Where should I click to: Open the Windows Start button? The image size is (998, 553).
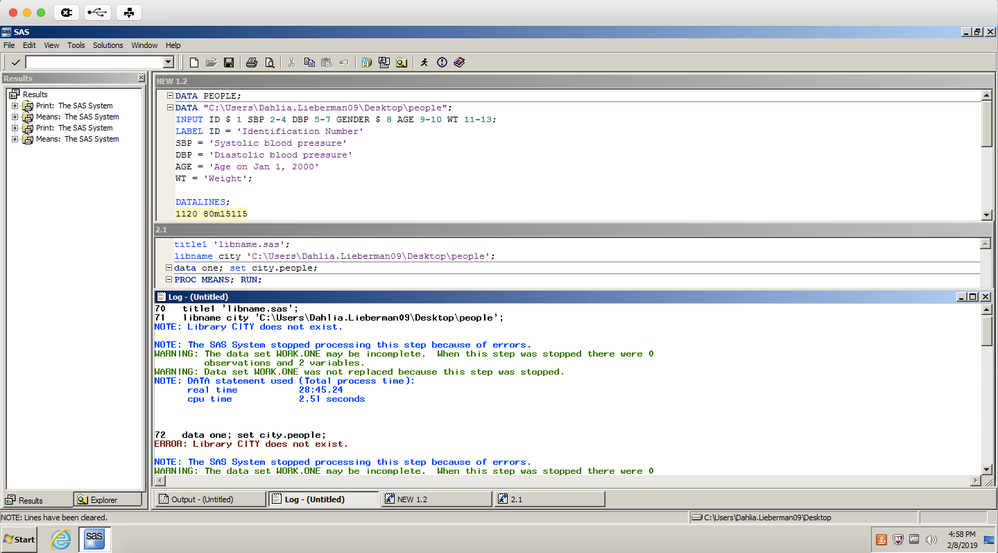(x=19, y=539)
